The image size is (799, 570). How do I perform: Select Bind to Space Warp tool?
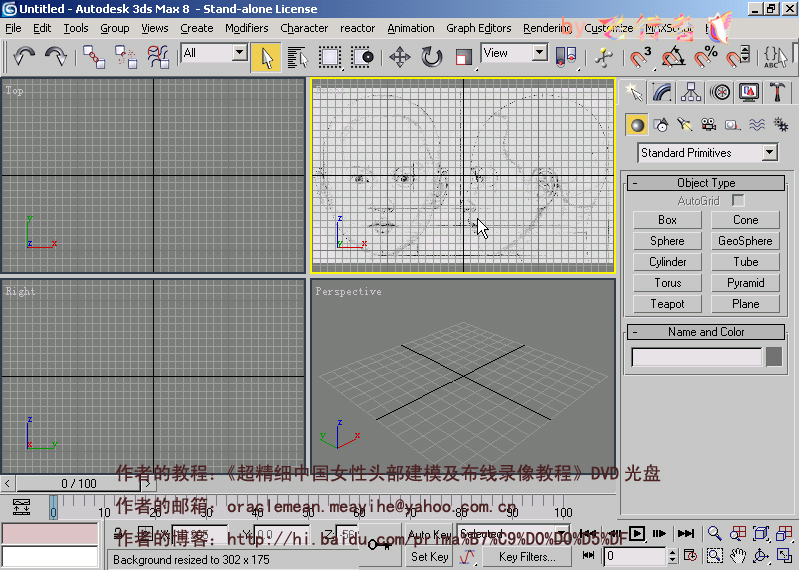[x=158, y=57]
